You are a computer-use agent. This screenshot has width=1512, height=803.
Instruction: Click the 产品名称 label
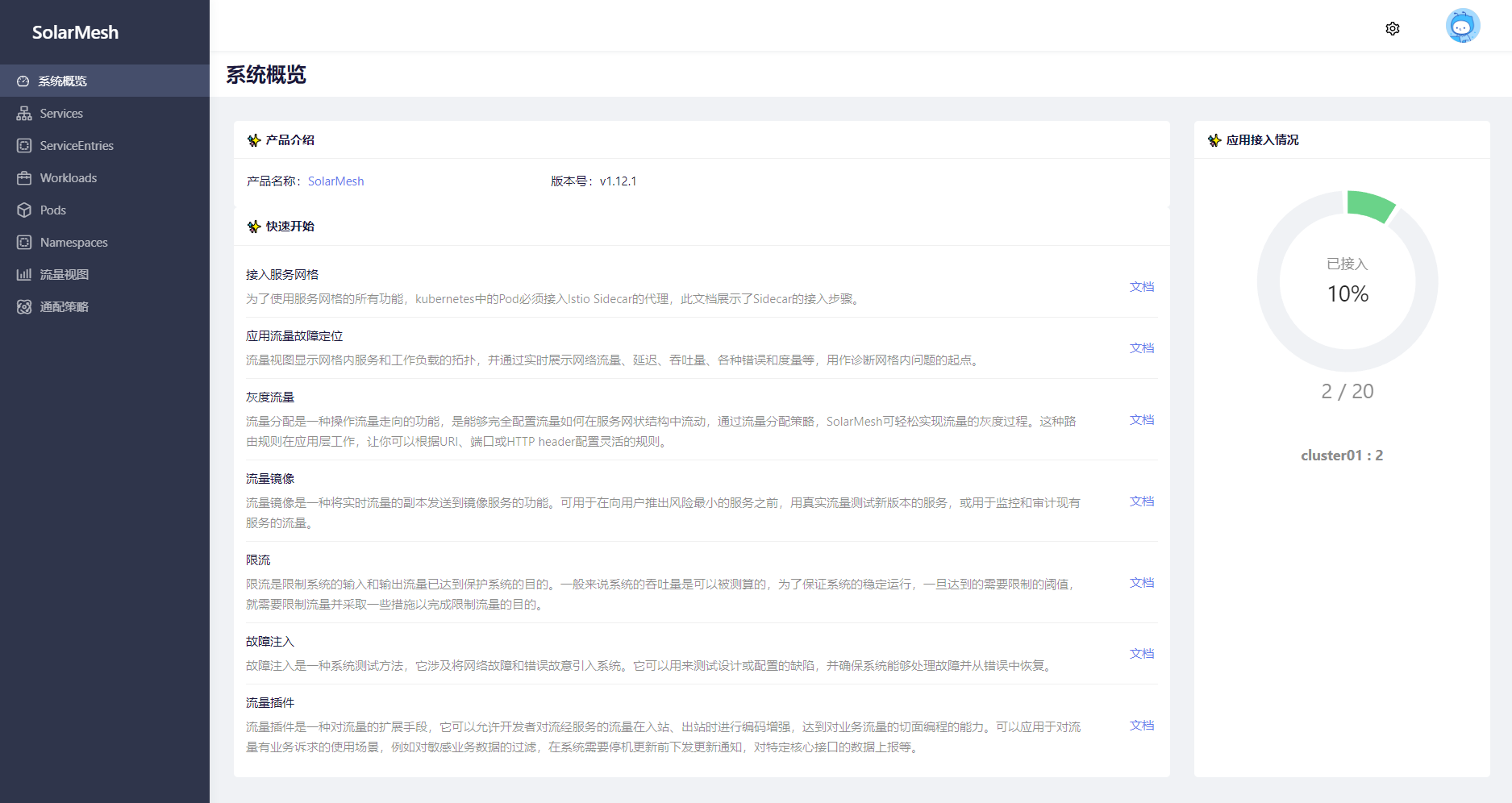coord(274,181)
